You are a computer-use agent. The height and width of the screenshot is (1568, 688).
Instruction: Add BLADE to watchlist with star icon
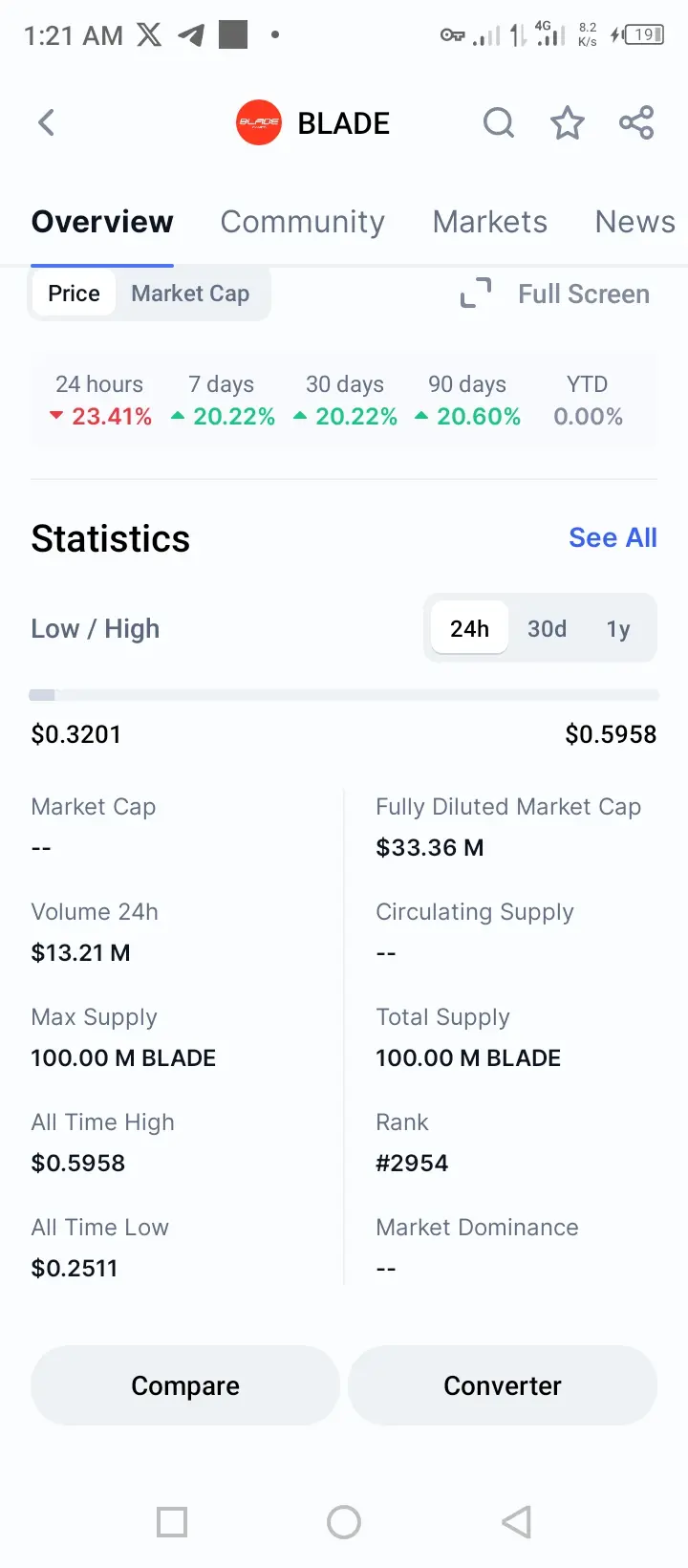pos(567,122)
